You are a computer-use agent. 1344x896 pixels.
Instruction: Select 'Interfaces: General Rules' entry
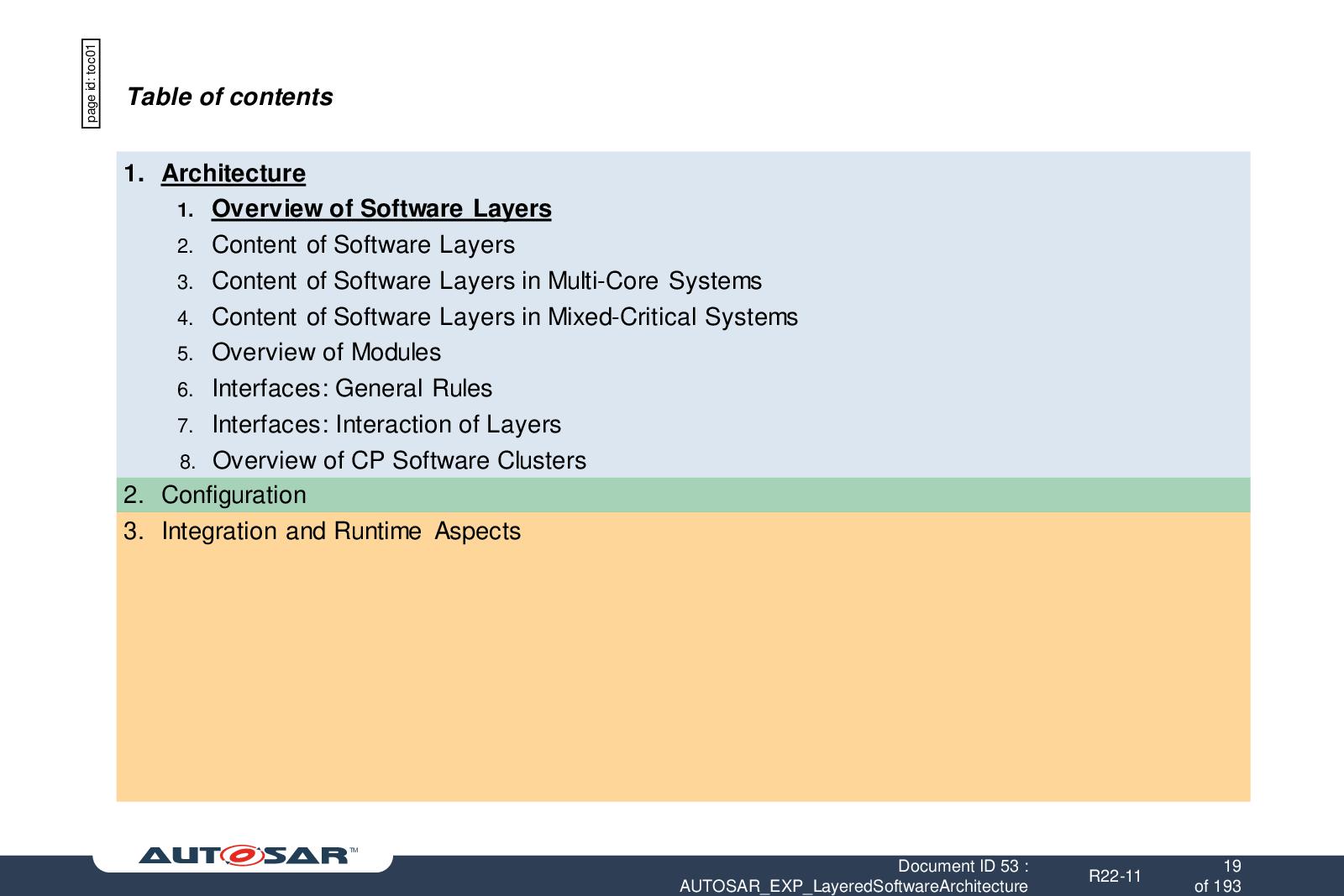click(x=352, y=388)
